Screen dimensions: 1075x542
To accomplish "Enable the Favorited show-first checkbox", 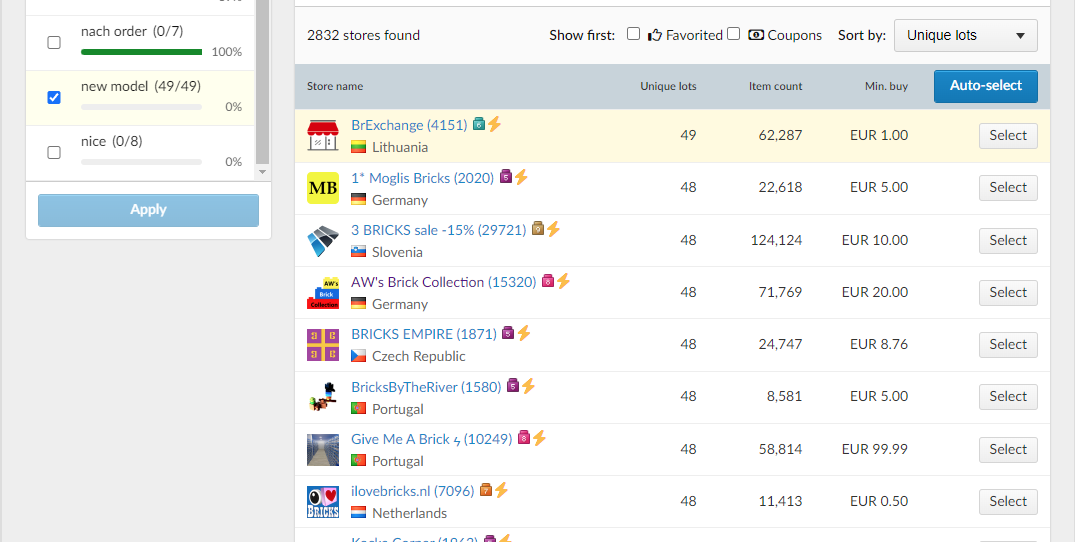I will (x=633, y=34).
